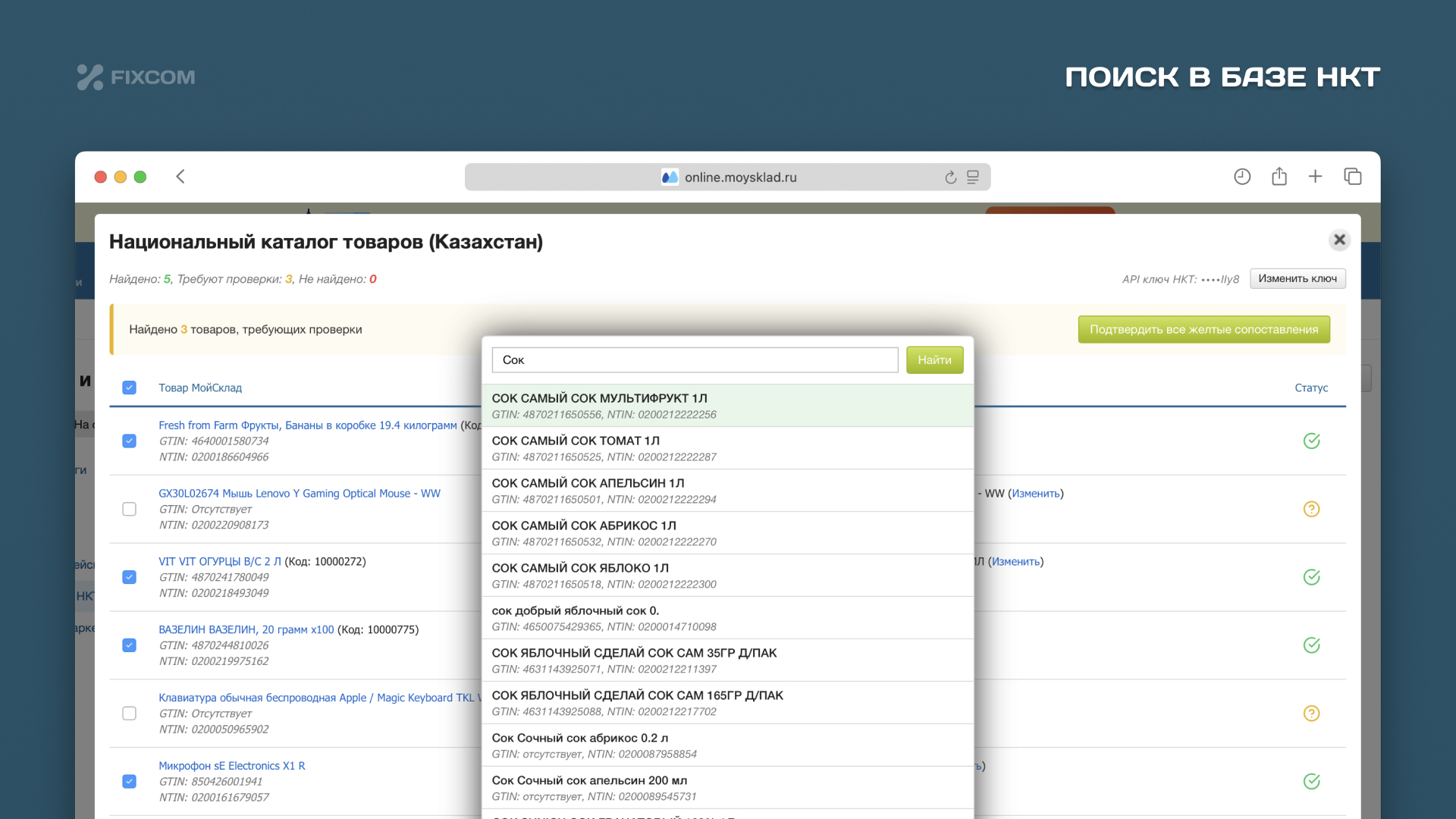Open a new tab with plus icon
Image resolution: width=1456 pixels, height=819 pixels.
(x=1315, y=177)
